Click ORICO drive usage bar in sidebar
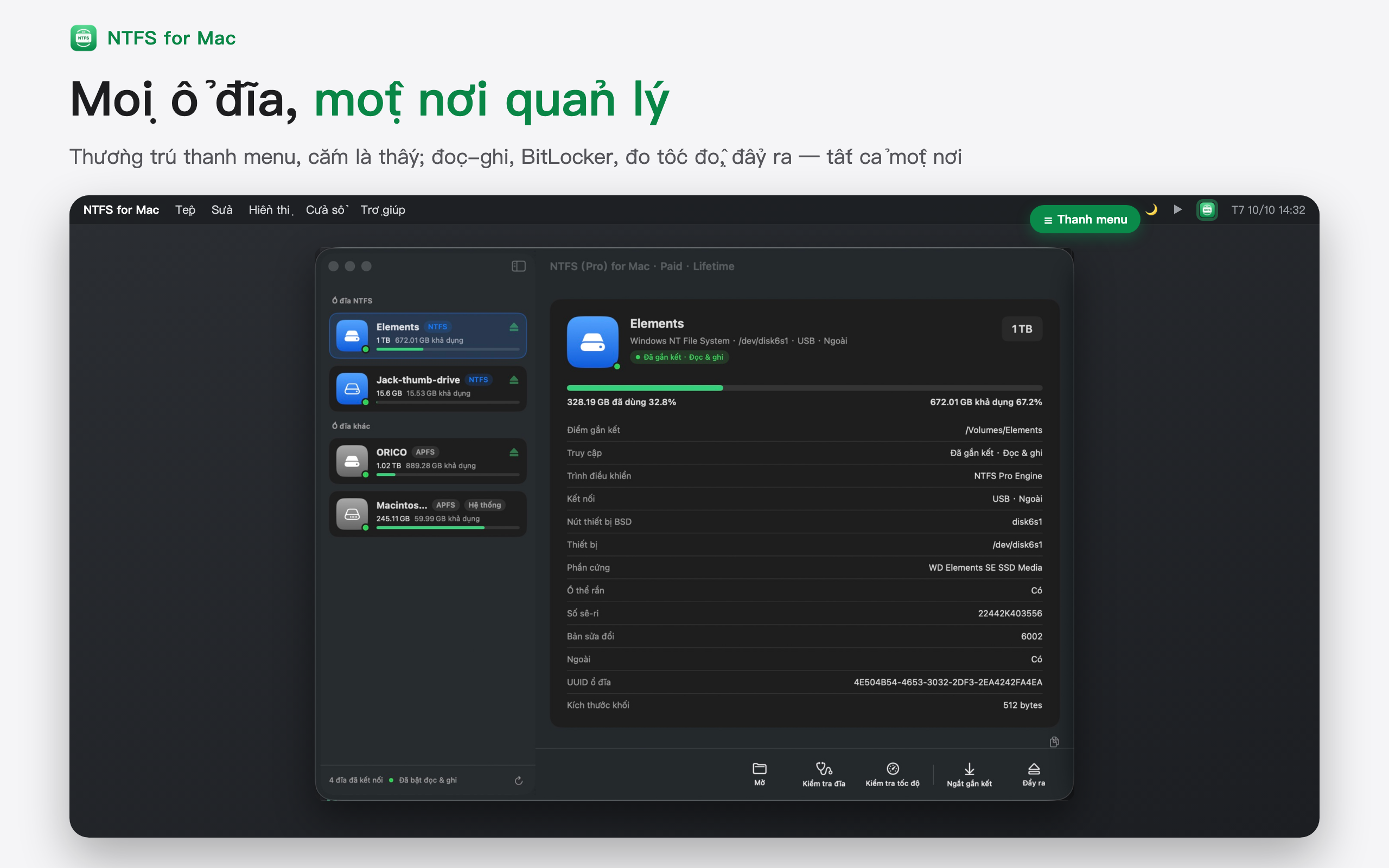Screen dimensions: 1389x868 [x=448, y=475]
